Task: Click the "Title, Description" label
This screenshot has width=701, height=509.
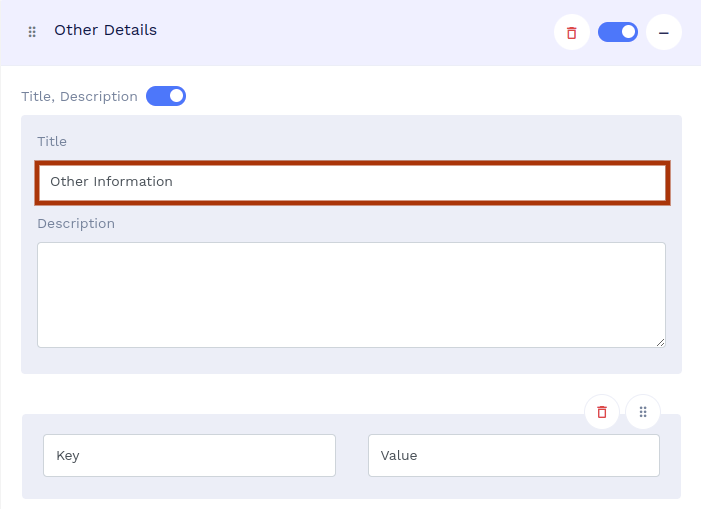Action: coord(79,97)
